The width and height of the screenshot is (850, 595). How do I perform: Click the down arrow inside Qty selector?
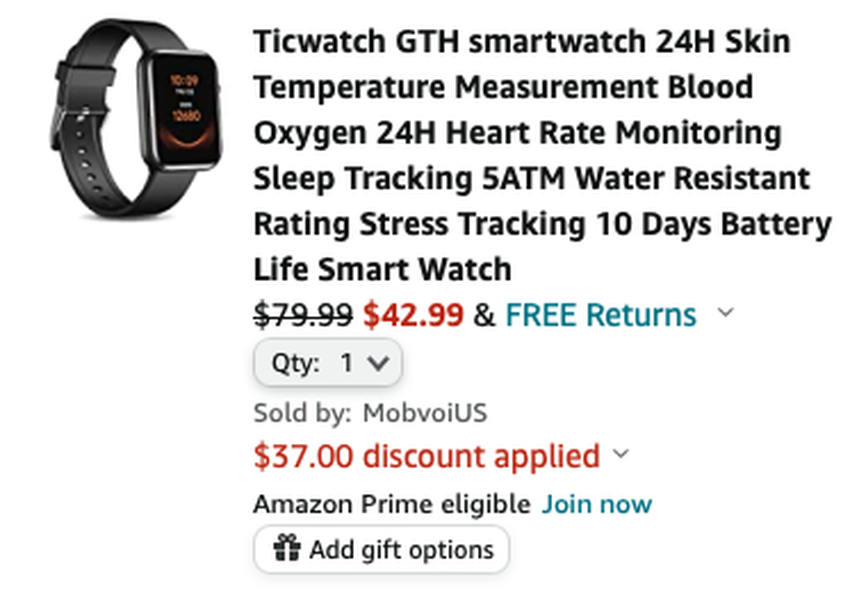click(x=378, y=363)
